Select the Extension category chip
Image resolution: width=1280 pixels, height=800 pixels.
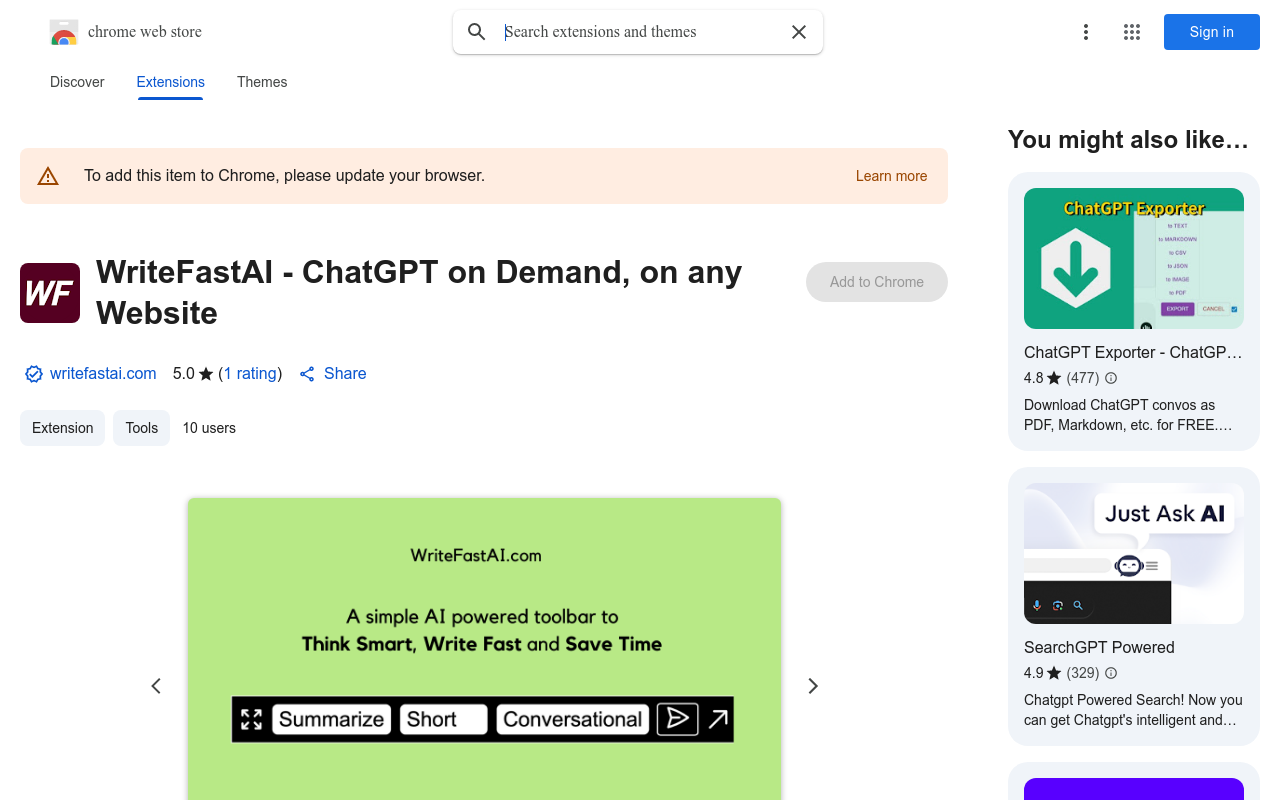tap(62, 428)
